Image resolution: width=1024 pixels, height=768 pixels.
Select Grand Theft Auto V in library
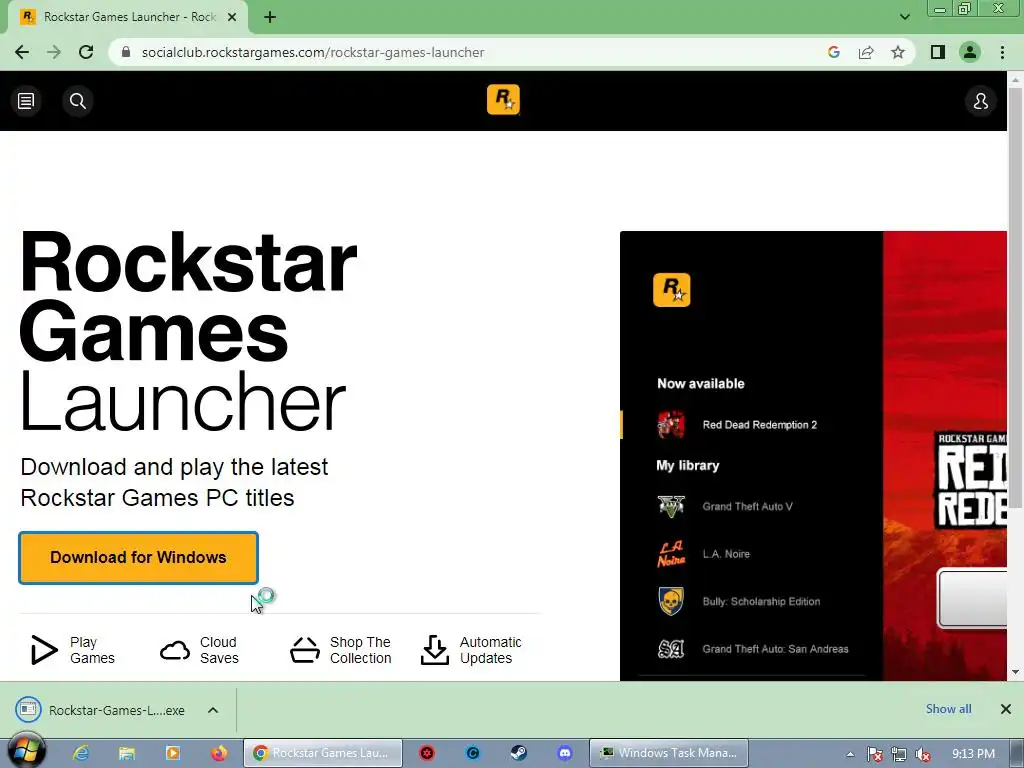click(751, 507)
